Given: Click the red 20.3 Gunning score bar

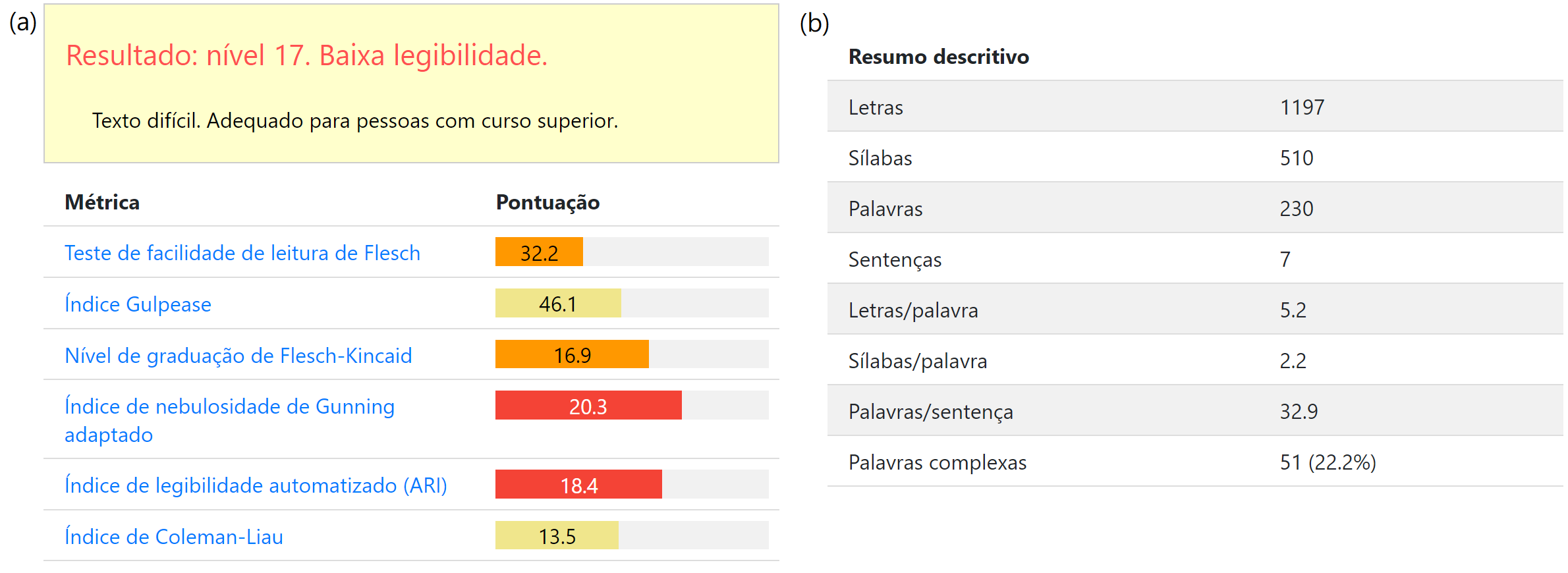Looking at the screenshot, I should pos(588,406).
